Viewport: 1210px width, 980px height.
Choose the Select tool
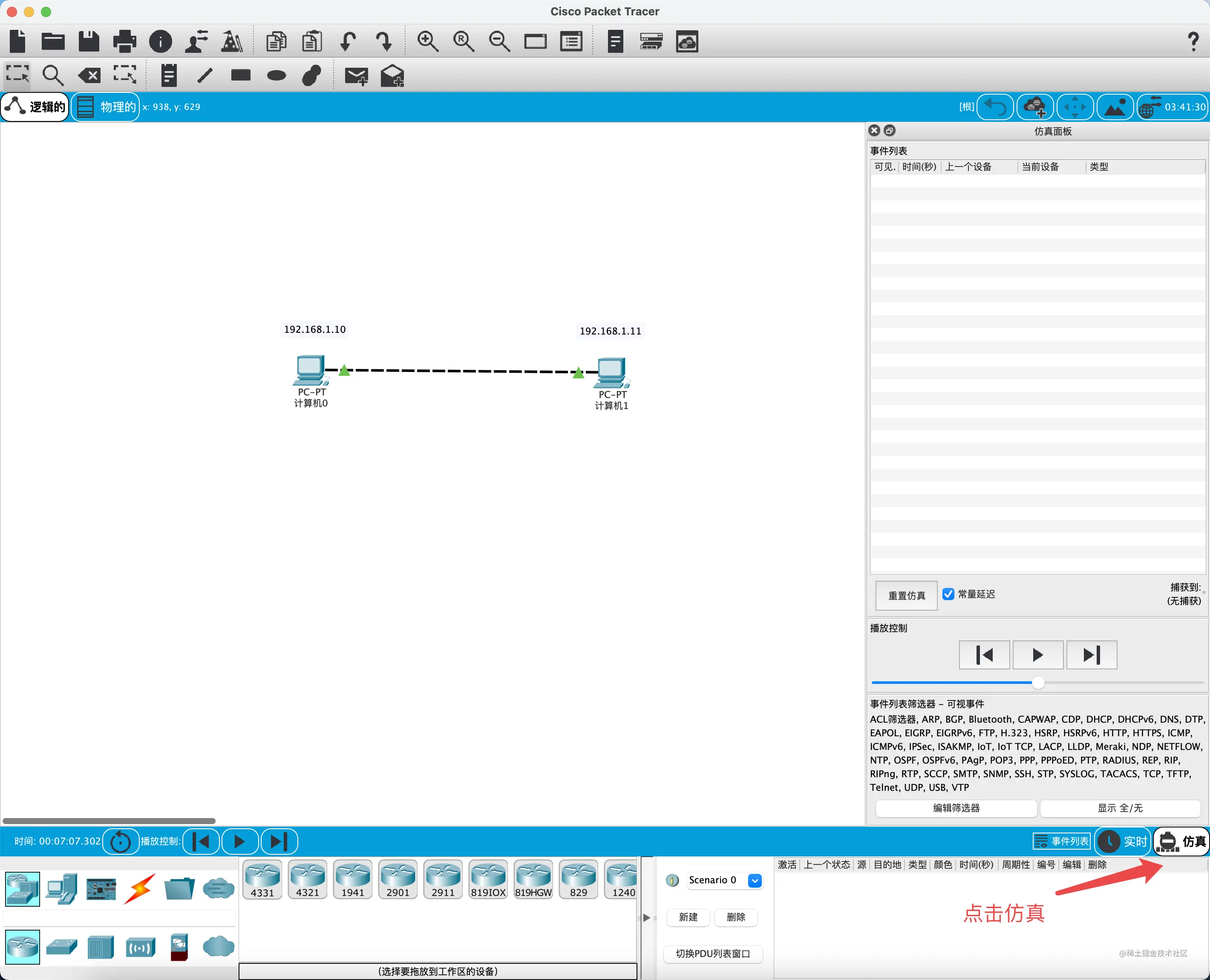click(17, 75)
